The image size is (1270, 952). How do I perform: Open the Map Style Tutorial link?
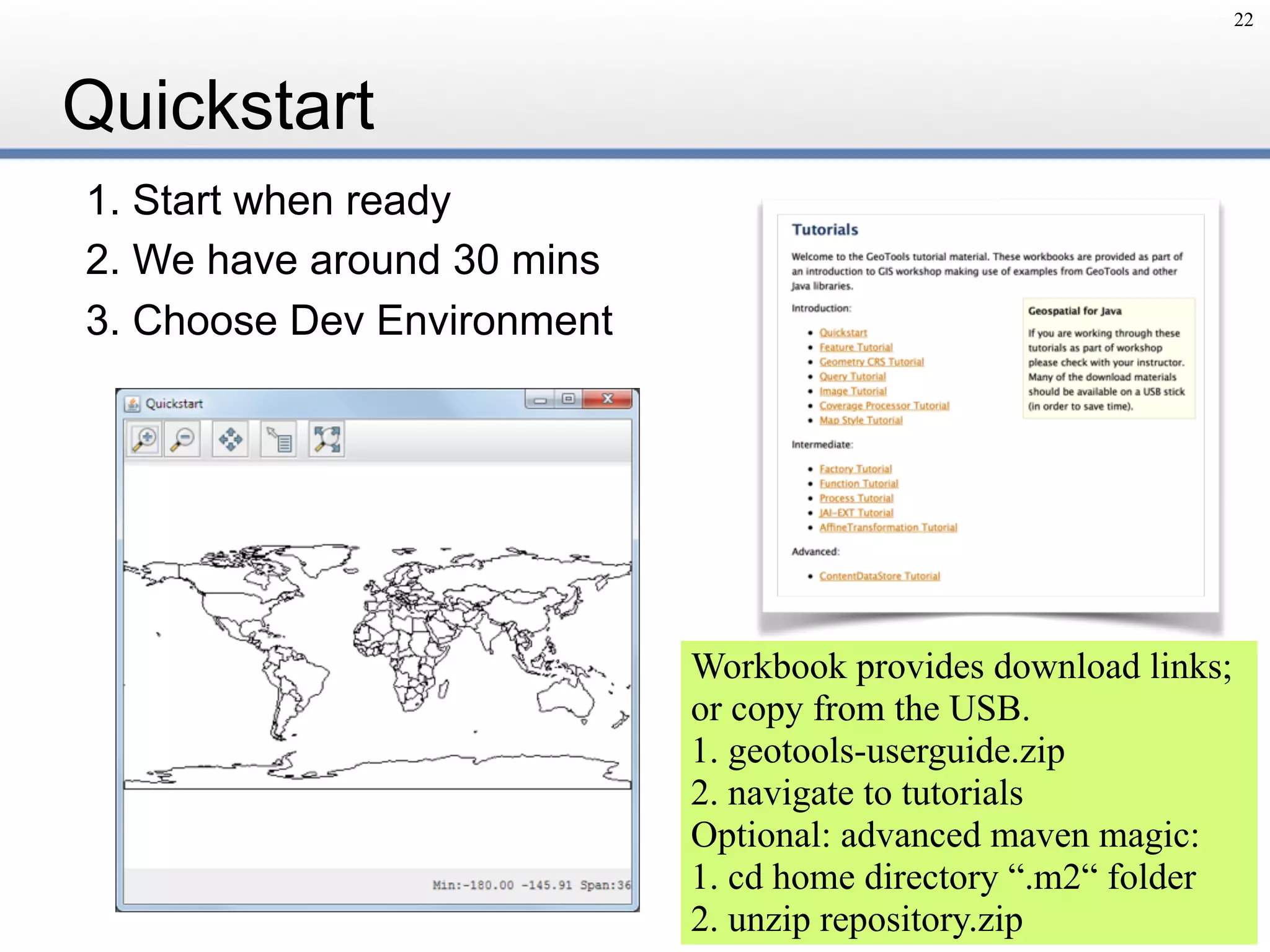[x=861, y=420]
